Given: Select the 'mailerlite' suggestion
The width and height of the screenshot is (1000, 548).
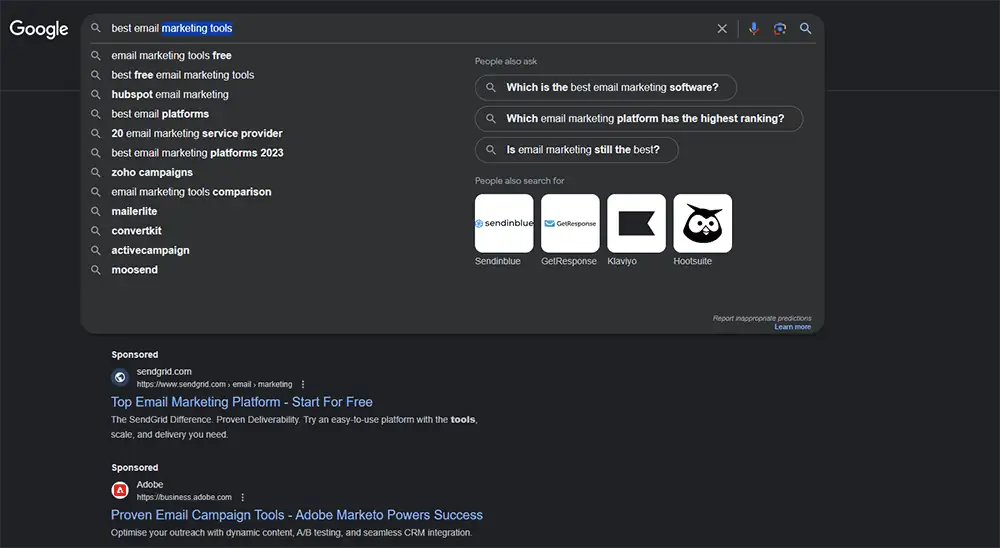Looking at the screenshot, I should [x=134, y=211].
